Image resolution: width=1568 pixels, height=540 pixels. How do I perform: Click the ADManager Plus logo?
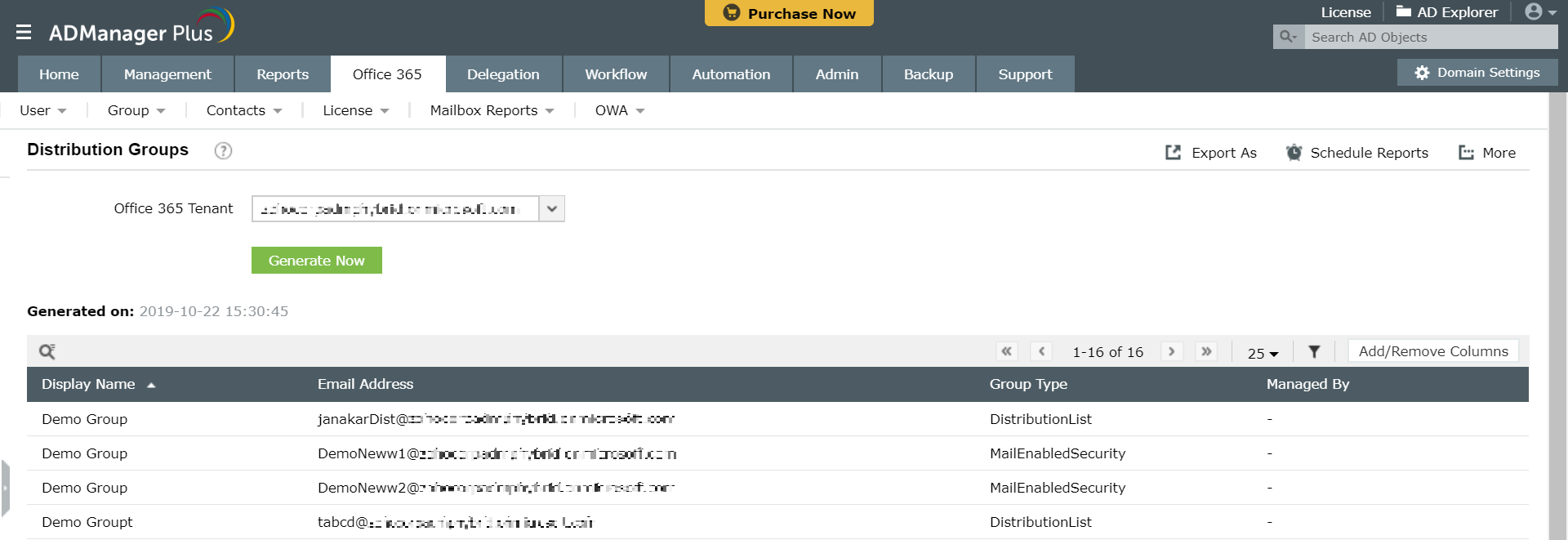point(141,29)
